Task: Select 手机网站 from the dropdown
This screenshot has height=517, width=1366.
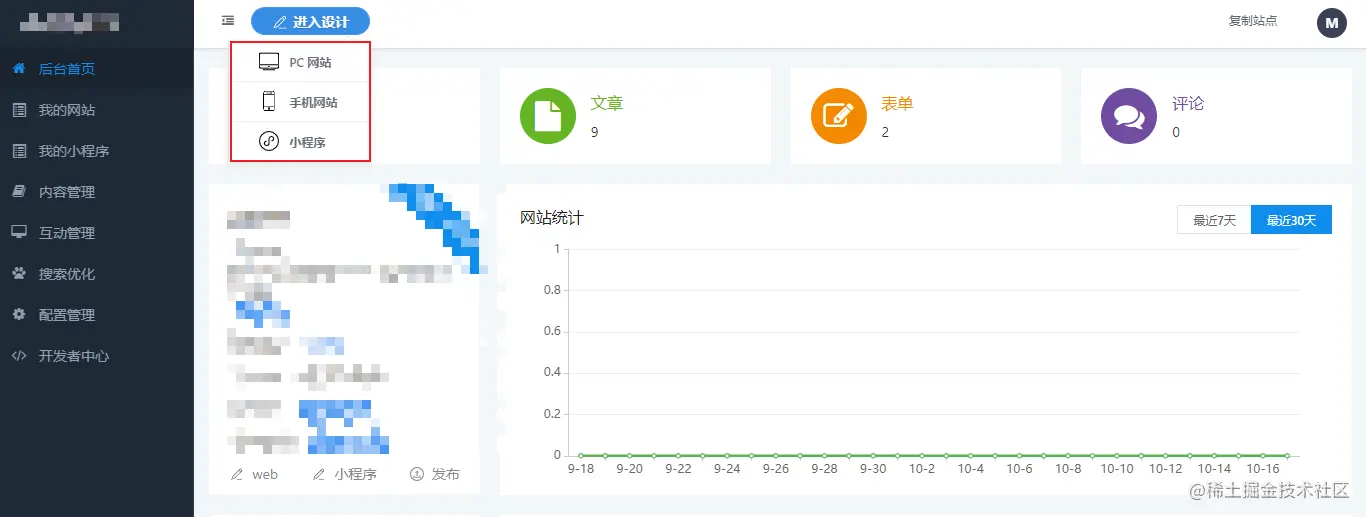Action: (x=300, y=102)
